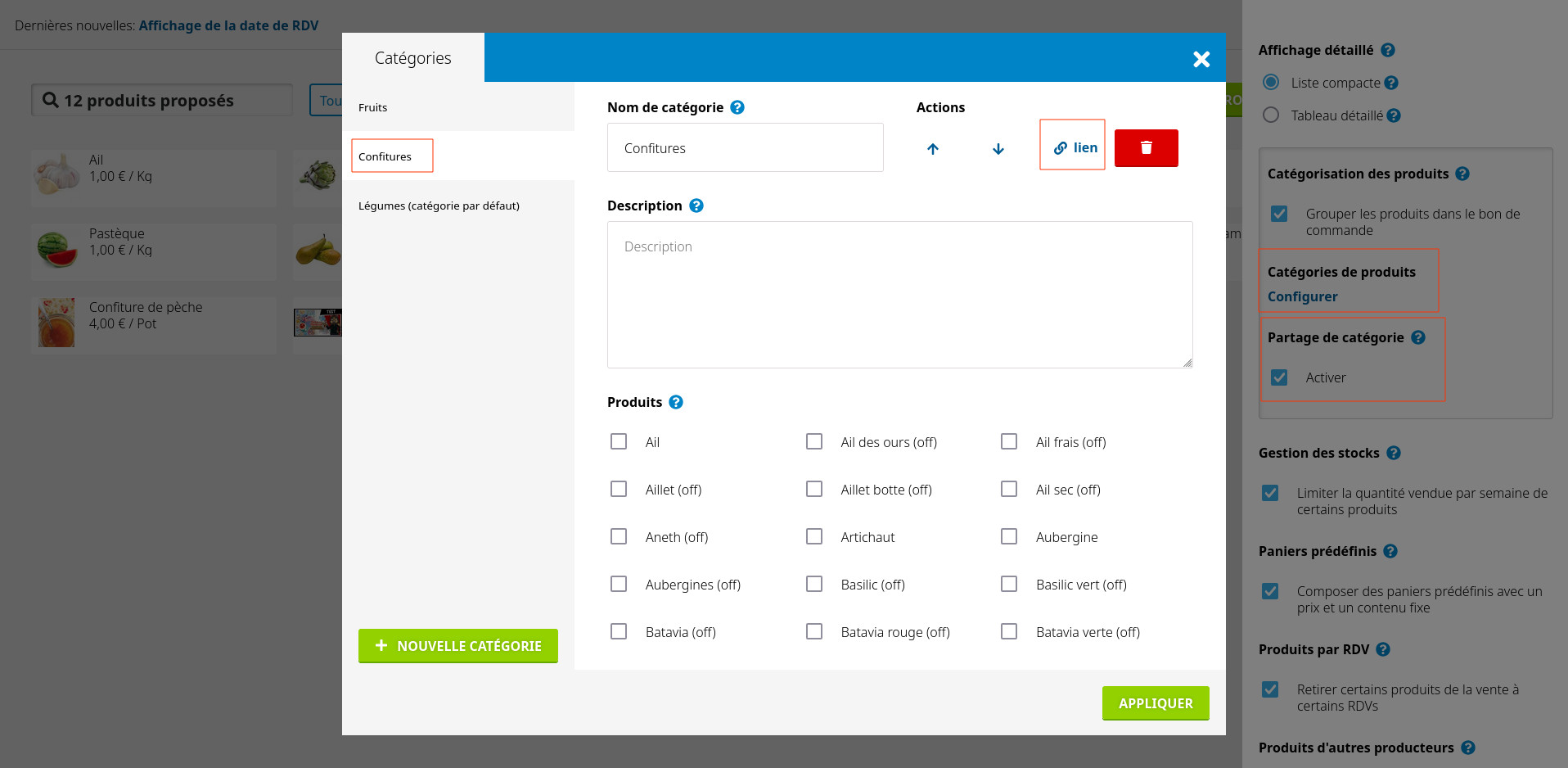The width and height of the screenshot is (1568, 768).
Task: Select Légumes default category in list
Action: click(x=439, y=206)
